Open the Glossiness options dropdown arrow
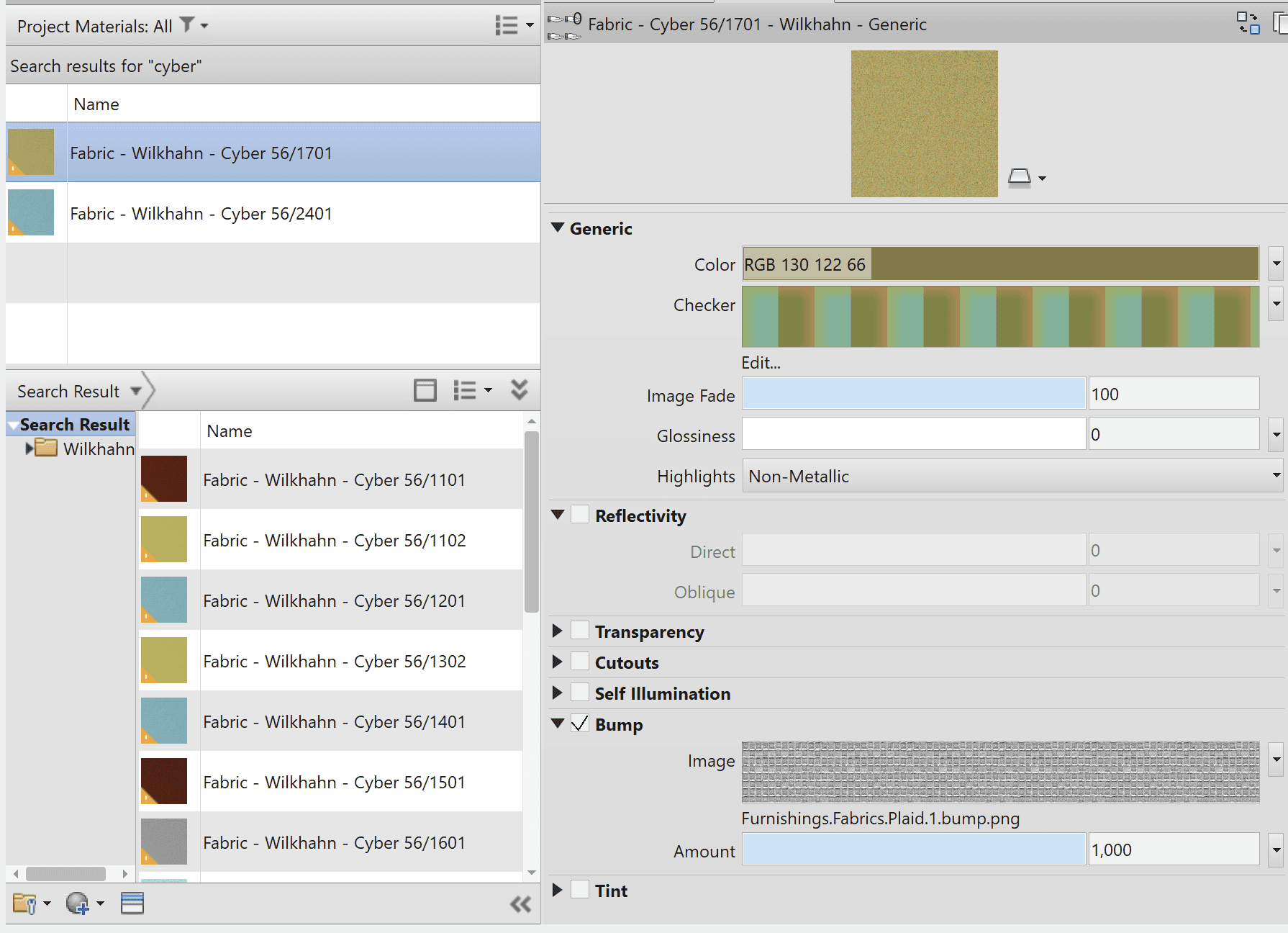The height and width of the screenshot is (933, 1288). [1276, 435]
